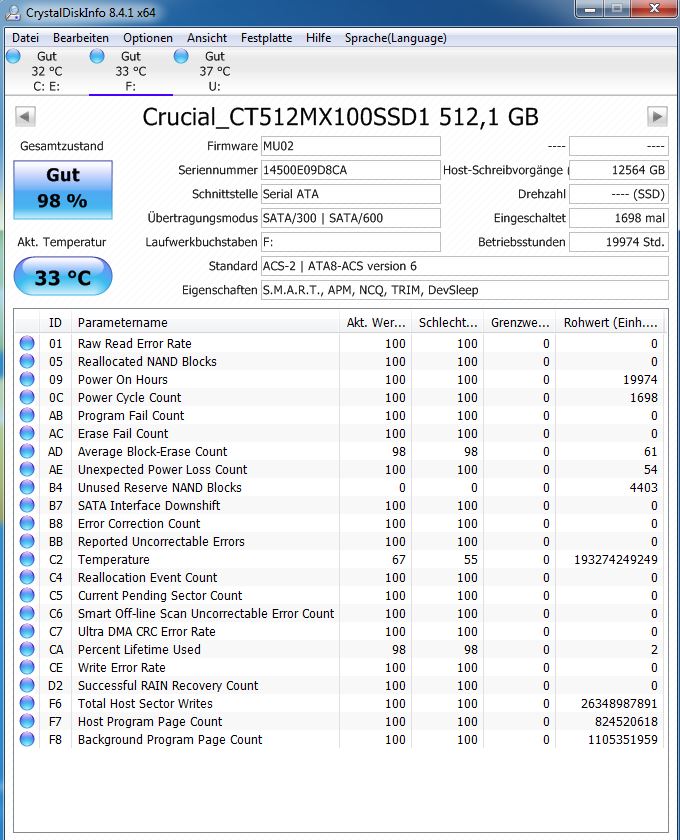Click status icon of Unused Reserve NAND Blocks
The width and height of the screenshot is (680, 840).
click(x=27, y=488)
